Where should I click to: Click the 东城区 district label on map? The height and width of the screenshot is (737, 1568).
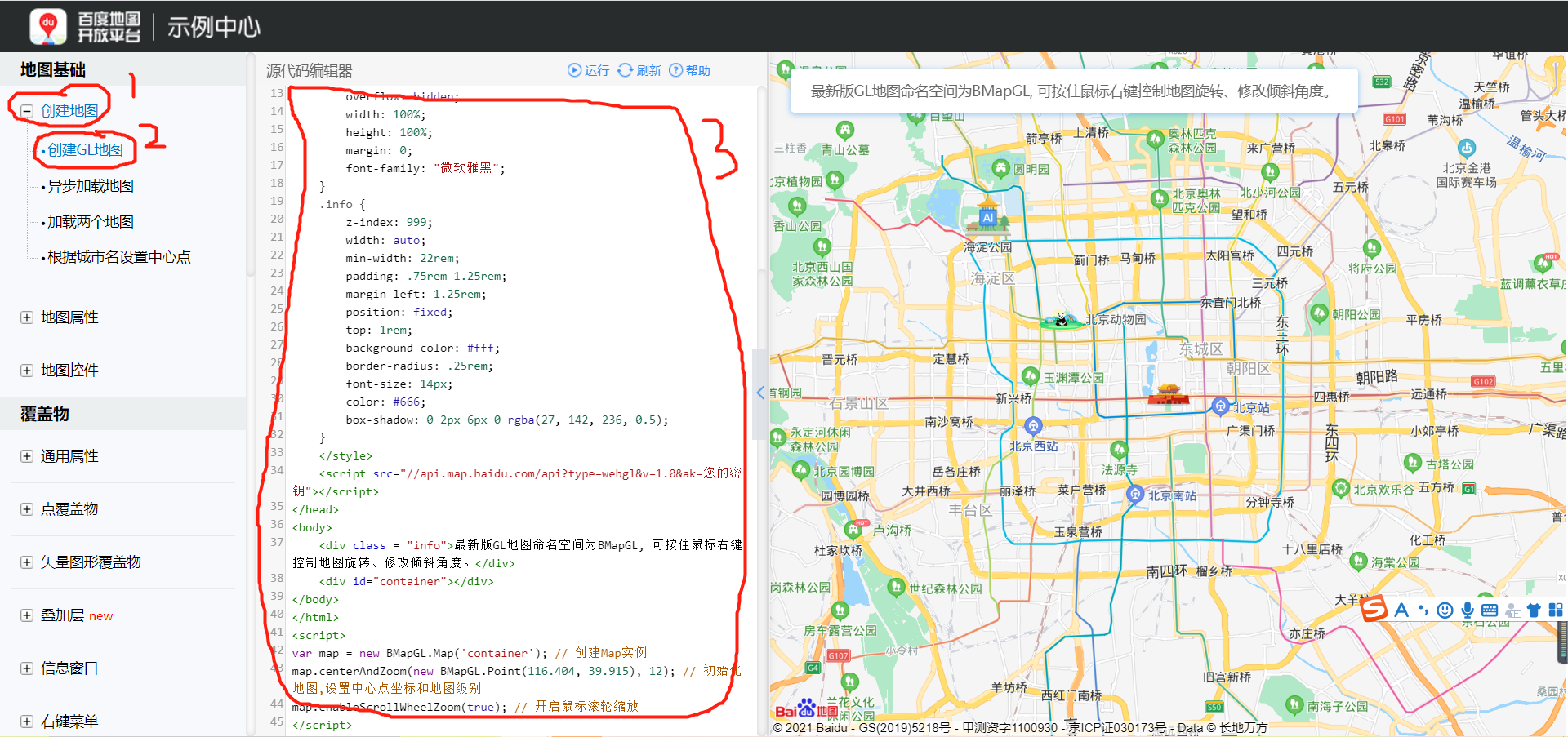click(1200, 349)
